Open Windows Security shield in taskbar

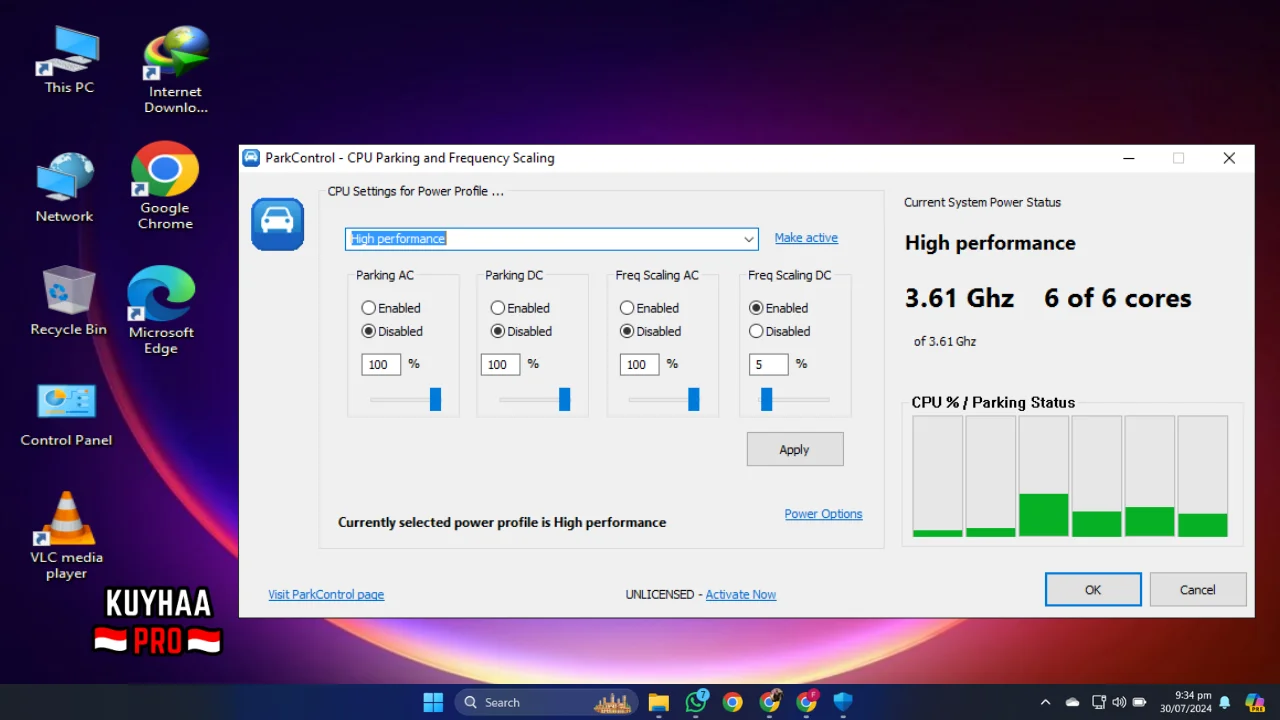pos(843,702)
